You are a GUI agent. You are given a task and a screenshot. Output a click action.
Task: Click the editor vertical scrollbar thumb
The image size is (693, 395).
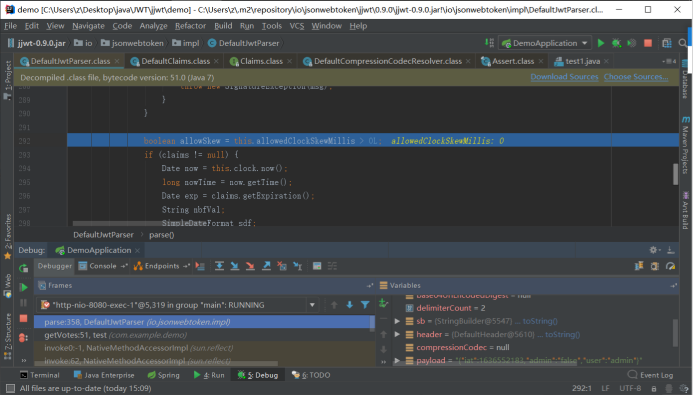tap(675, 174)
